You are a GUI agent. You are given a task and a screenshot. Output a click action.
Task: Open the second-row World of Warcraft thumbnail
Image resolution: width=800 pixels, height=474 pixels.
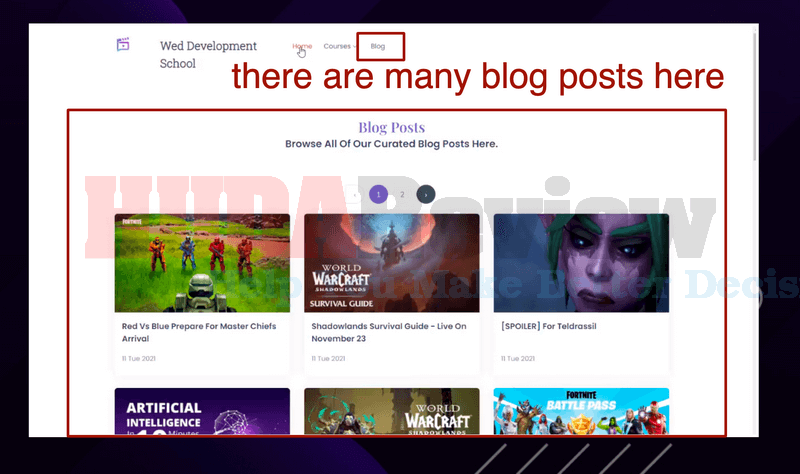click(x=392, y=411)
